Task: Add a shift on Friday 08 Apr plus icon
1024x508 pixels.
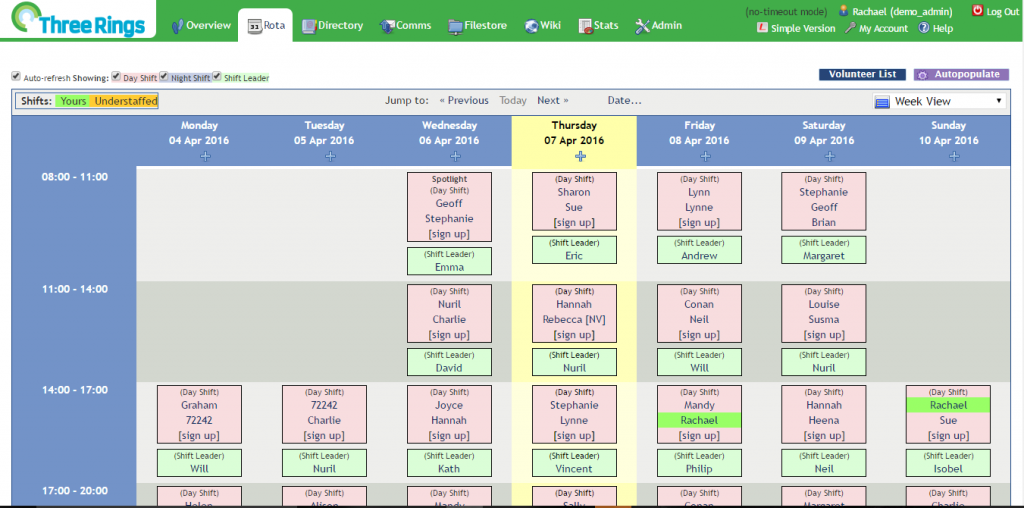Action: (705, 156)
